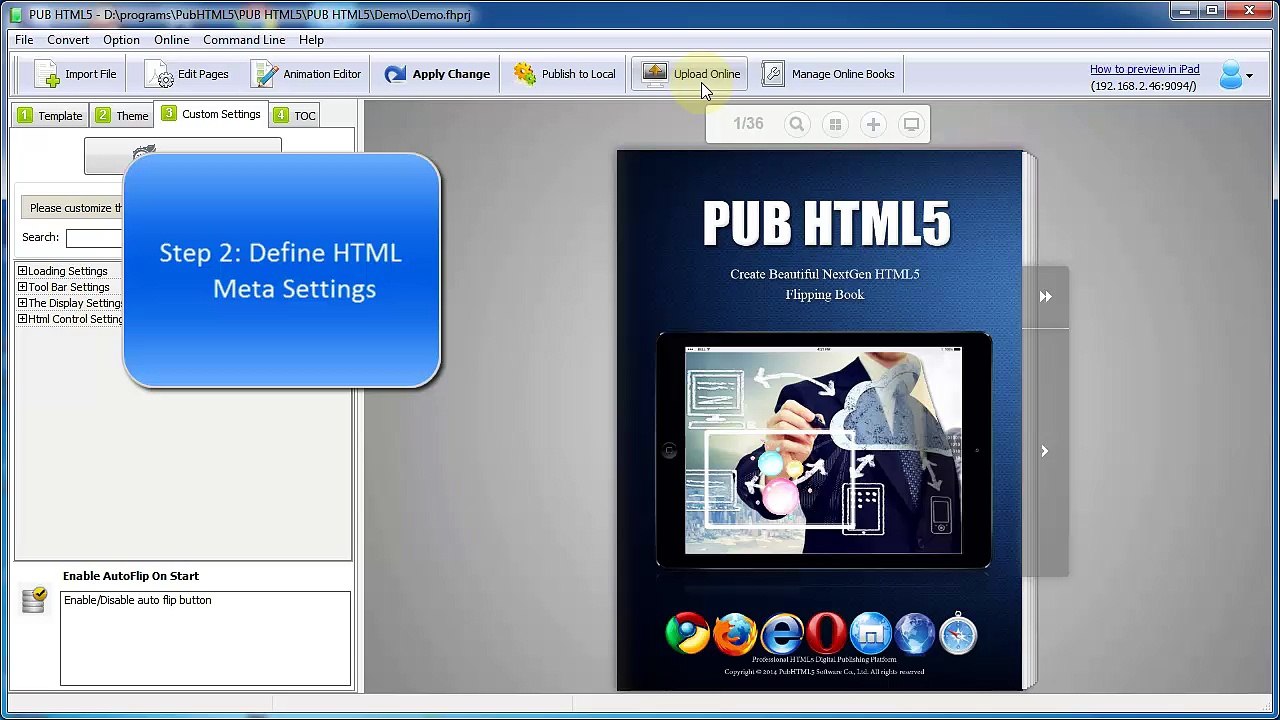Click the thumbnails grid icon in preview toolbar
Image resolution: width=1280 pixels, height=720 pixels.
[835, 124]
